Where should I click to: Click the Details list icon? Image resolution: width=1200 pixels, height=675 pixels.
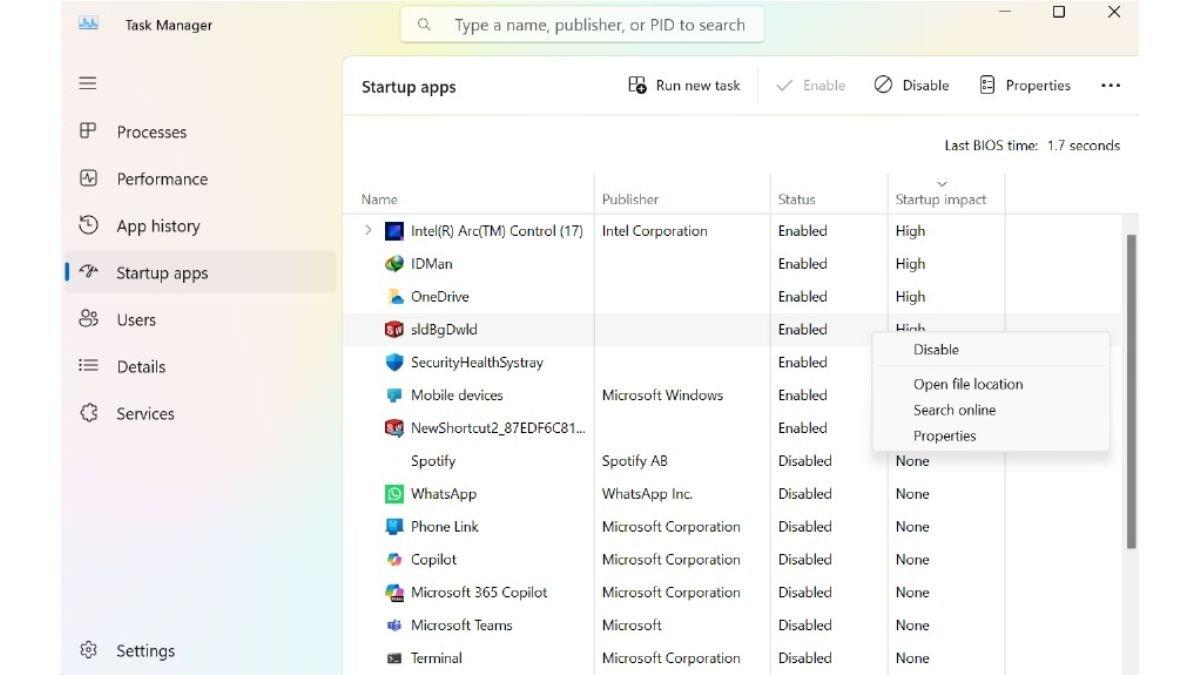click(88, 366)
